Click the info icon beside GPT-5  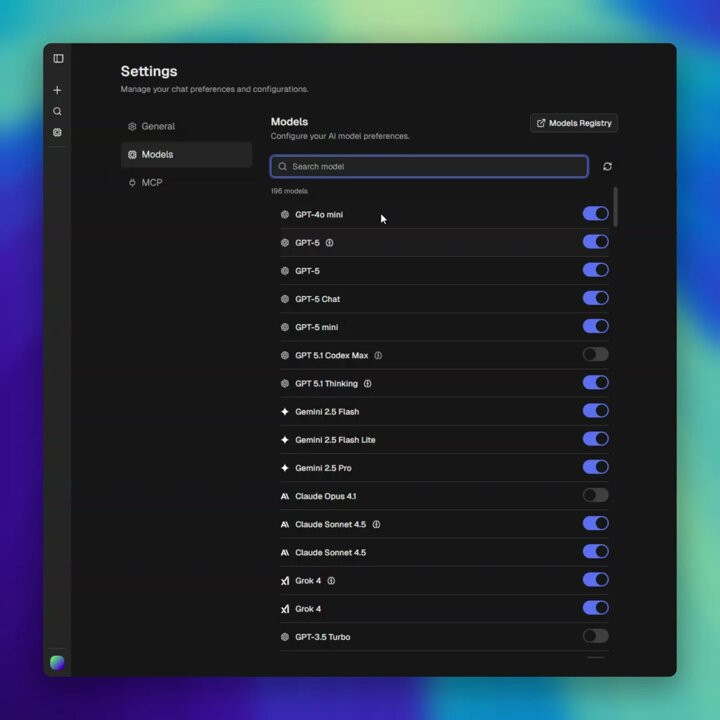point(330,242)
